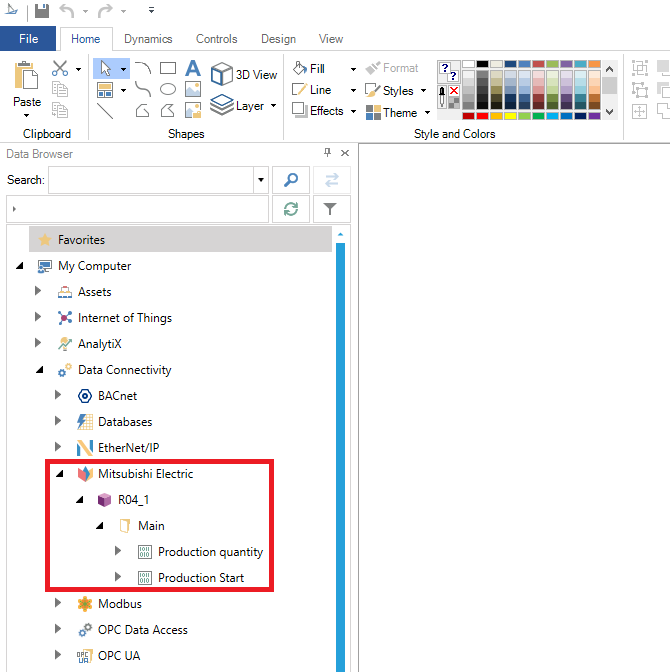Select the Rectangle shape tool
Viewport: 670px width, 672px height.
click(168, 68)
